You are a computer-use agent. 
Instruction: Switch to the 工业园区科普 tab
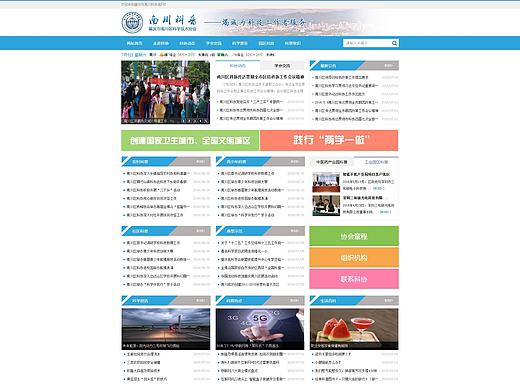point(376,162)
